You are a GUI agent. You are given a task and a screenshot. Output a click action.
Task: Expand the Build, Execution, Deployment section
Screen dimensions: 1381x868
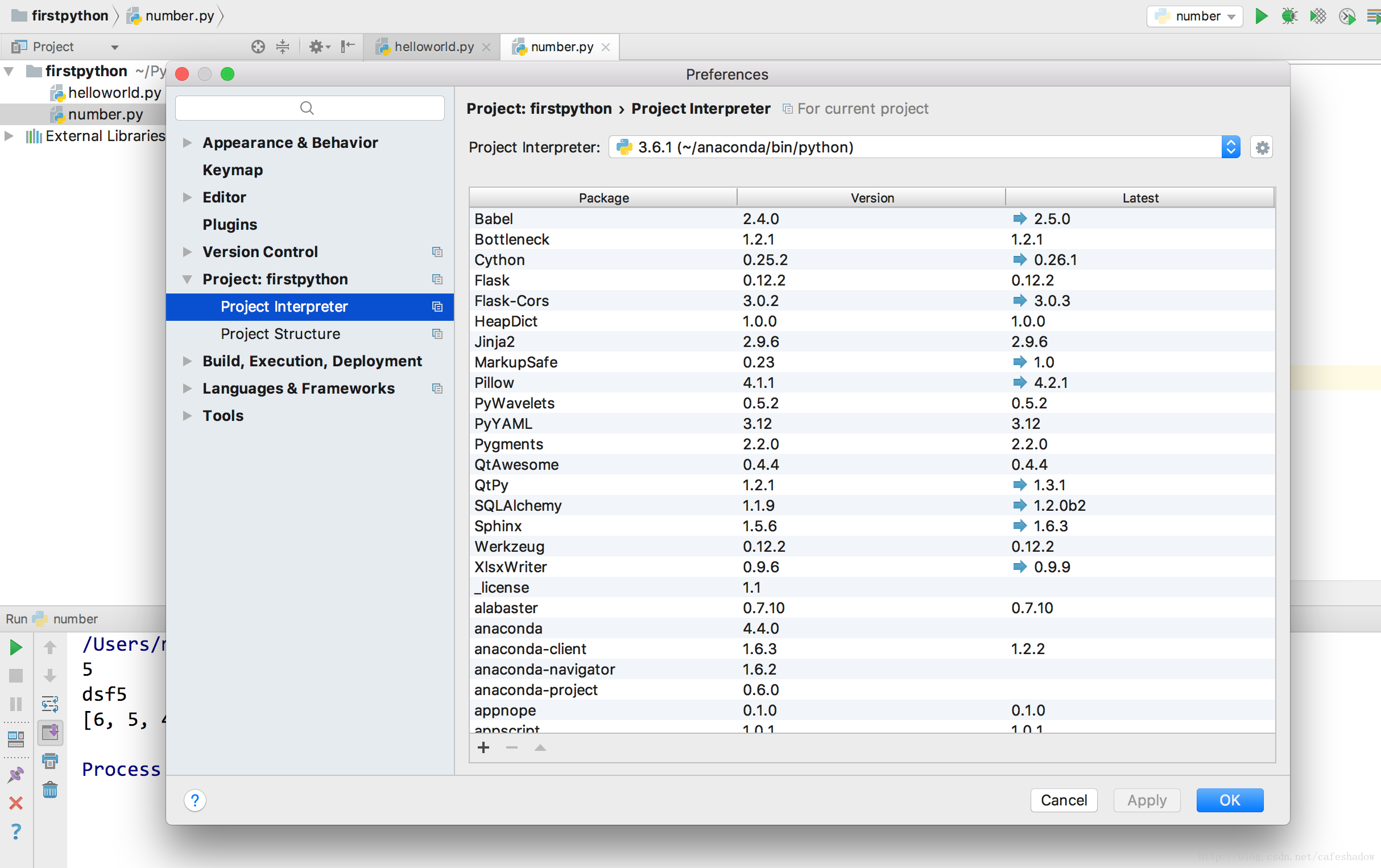pos(188,360)
